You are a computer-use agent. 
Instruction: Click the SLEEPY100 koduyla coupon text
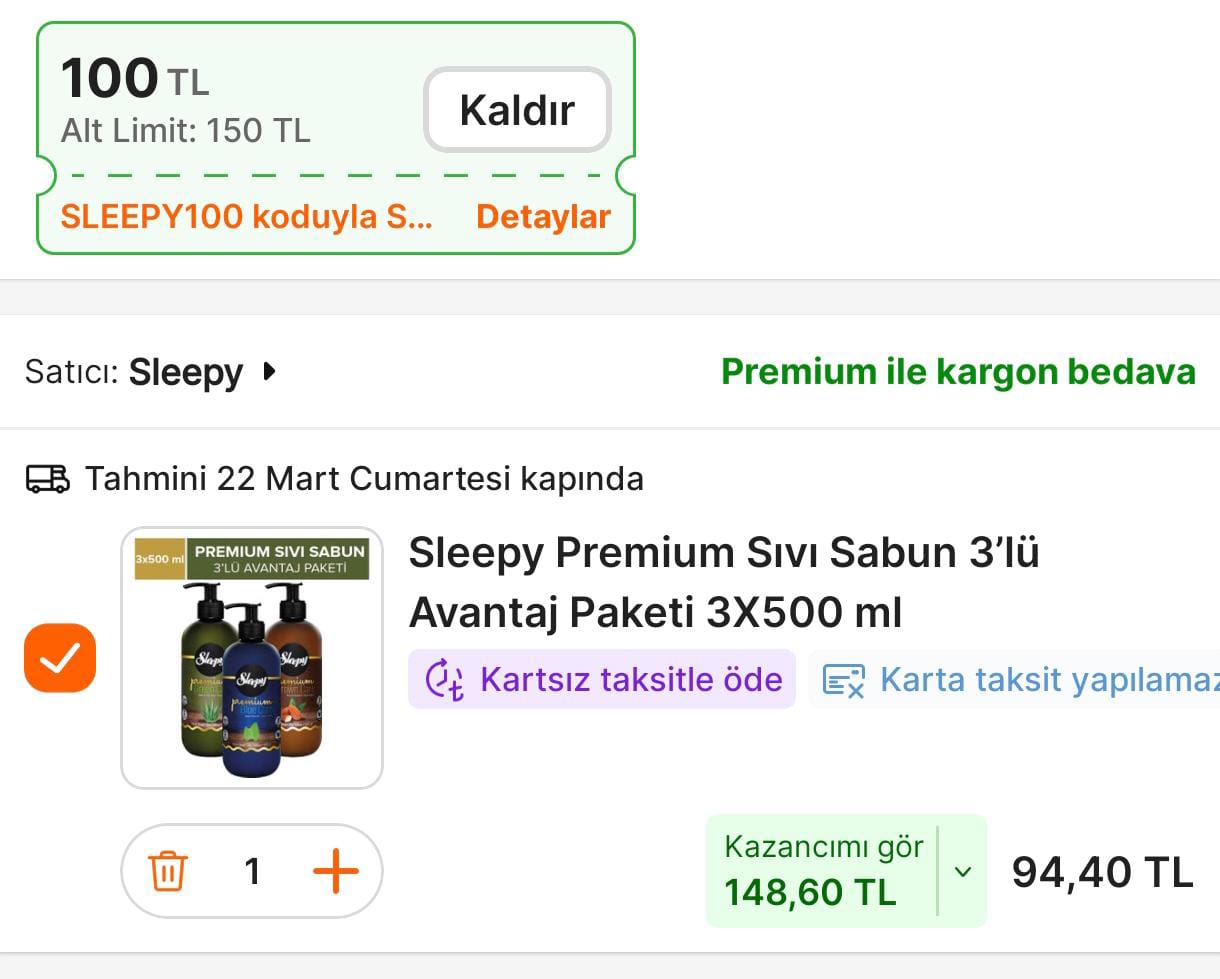(247, 216)
